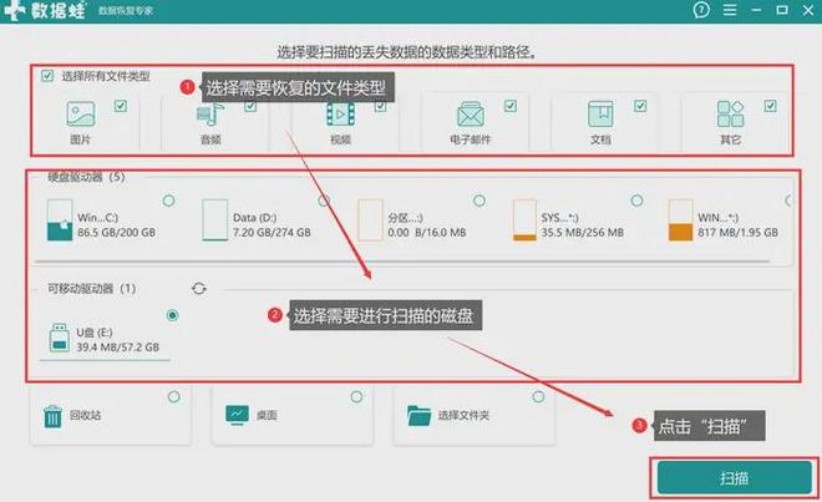Viewport: 822px width, 502px height.
Task: Click the 选择文件夹 label text
Action: [463, 415]
